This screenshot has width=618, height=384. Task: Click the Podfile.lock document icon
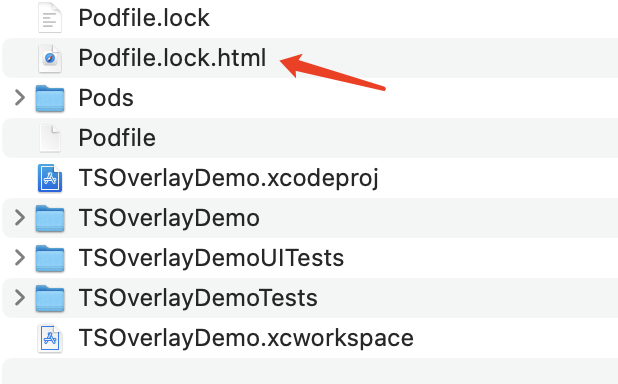pyautogui.click(x=50, y=18)
